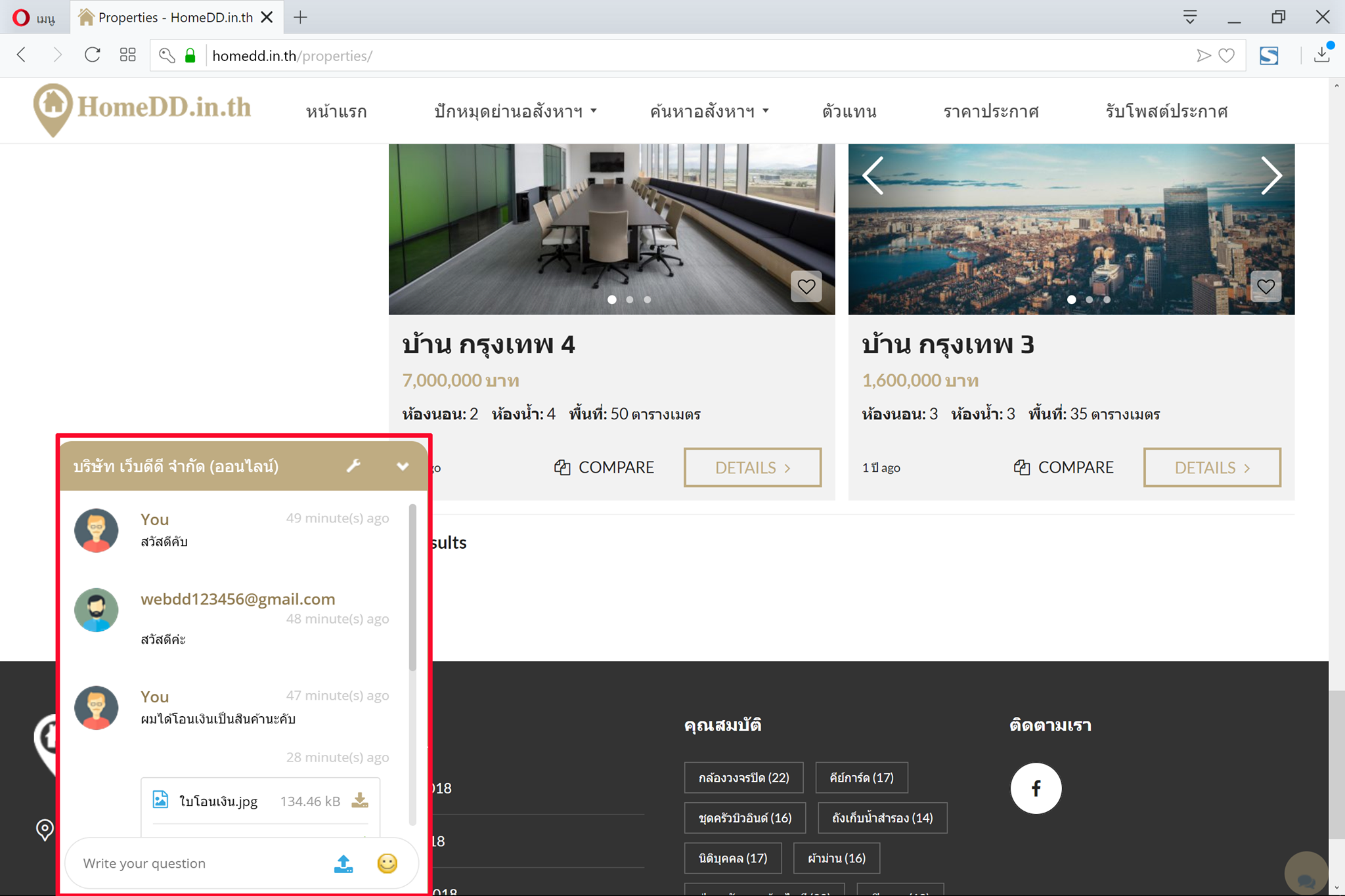The height and width of the screenshot is (896, 1345).
Task: Select third slide dot of บ้าน กรุงเทพ 4
Action: 648,299
